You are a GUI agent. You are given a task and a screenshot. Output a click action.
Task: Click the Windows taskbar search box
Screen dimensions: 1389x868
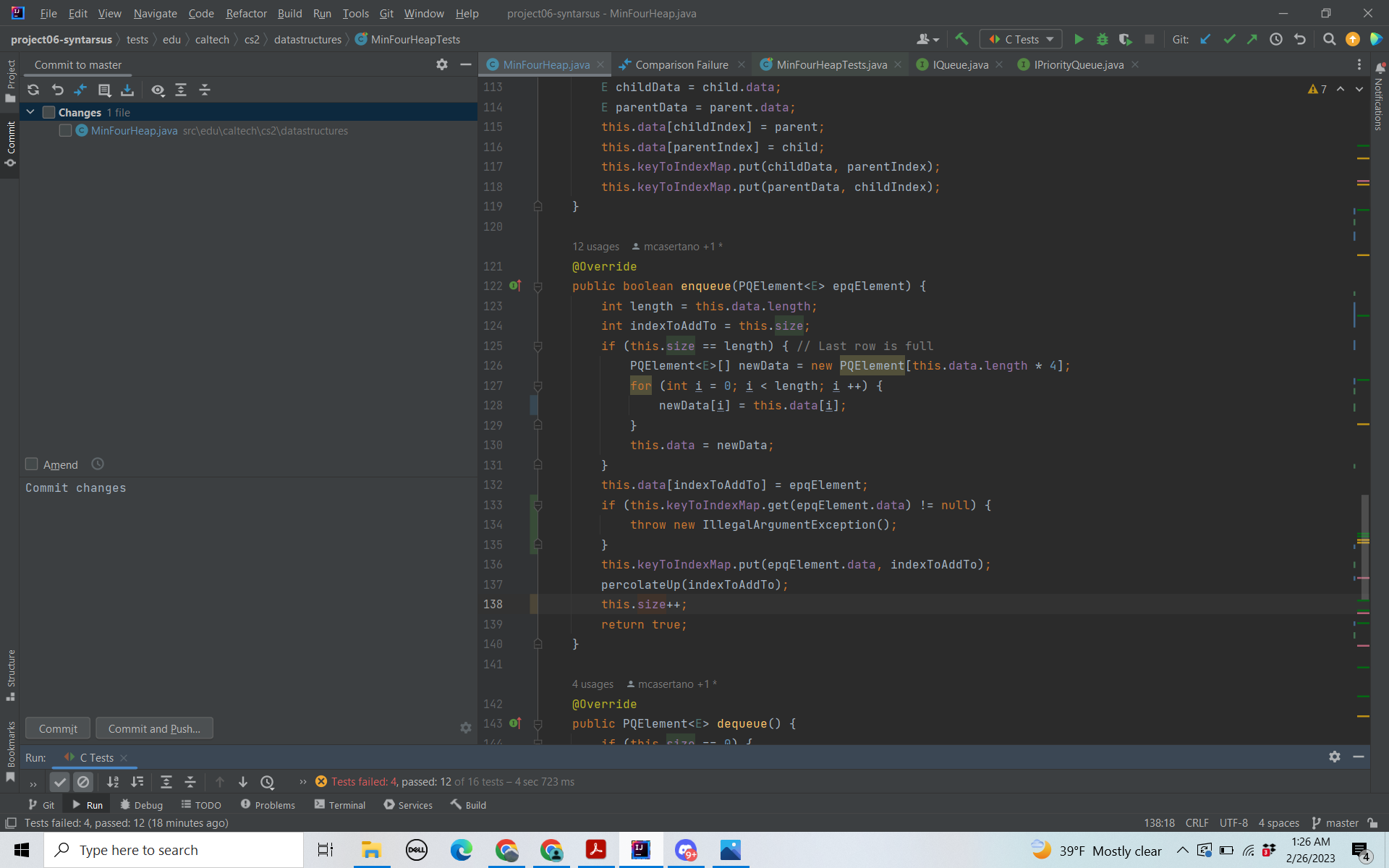(x=174, y=850)
